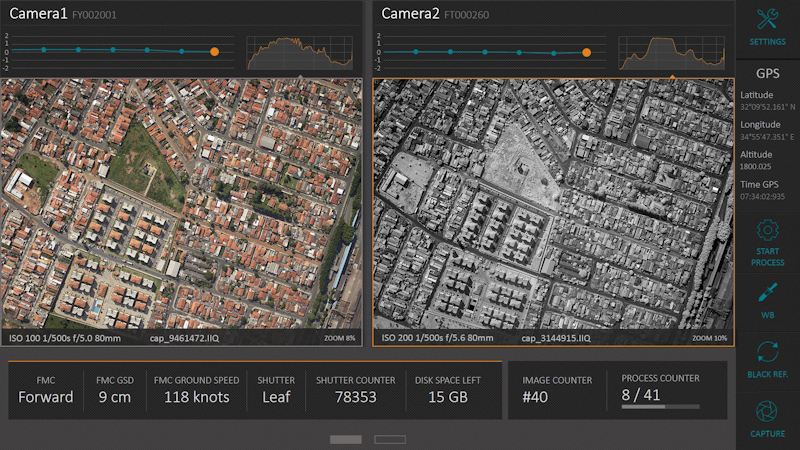800x450 pixels.
Task: Click the Capture shutter icon
Action: coord(767,411)
